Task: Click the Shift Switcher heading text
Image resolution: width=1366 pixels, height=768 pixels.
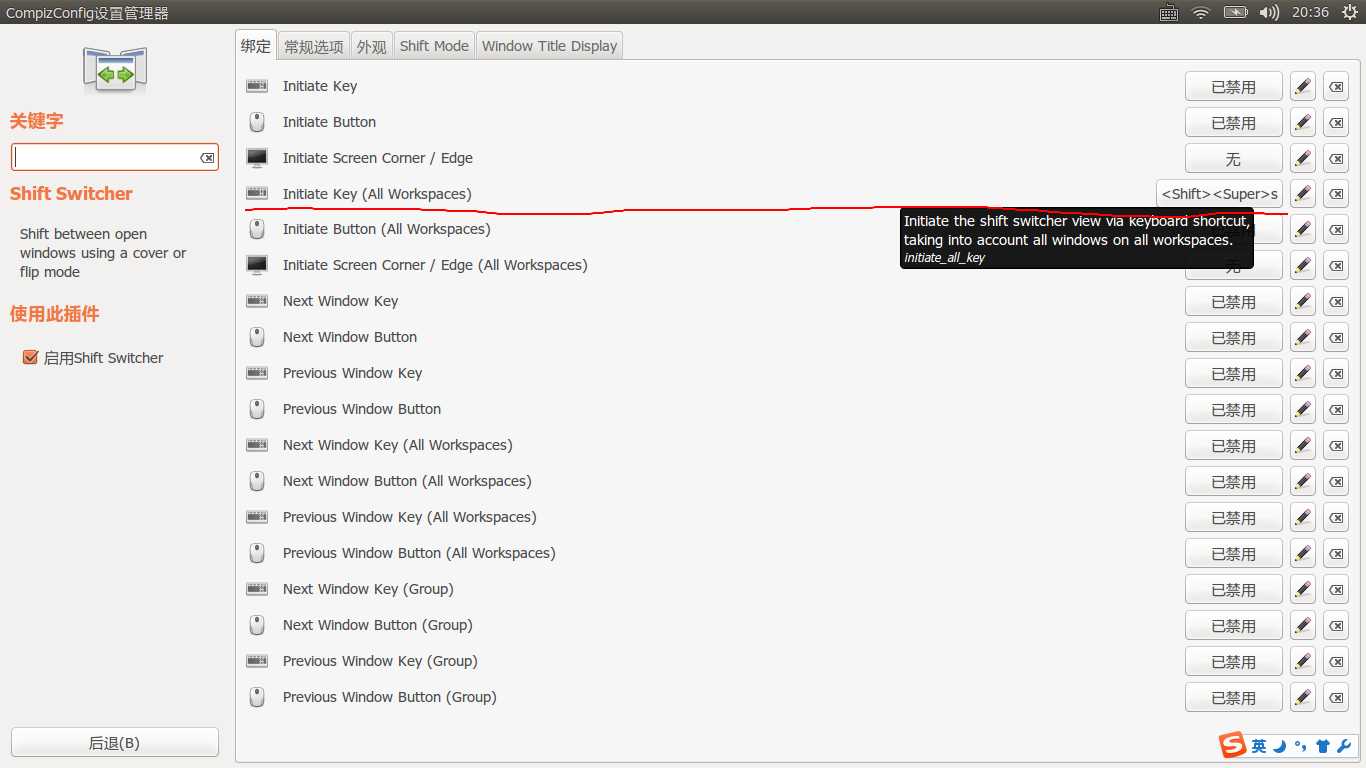Action: [71, 194]
